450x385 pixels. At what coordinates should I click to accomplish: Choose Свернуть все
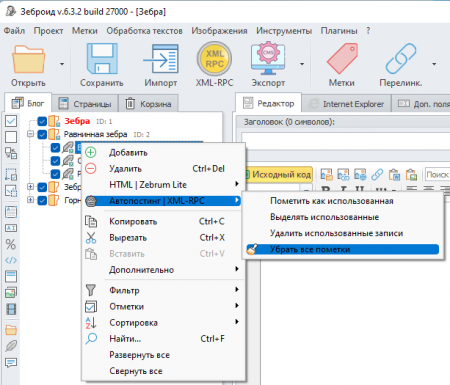coord(162,371)
